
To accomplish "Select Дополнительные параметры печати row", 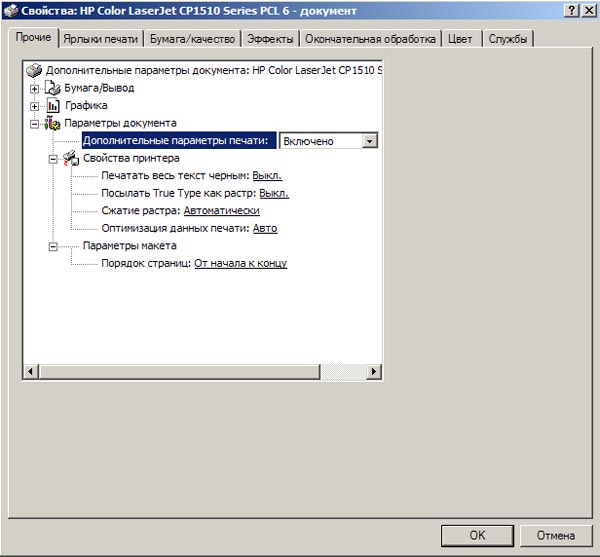I will point(179,140).
